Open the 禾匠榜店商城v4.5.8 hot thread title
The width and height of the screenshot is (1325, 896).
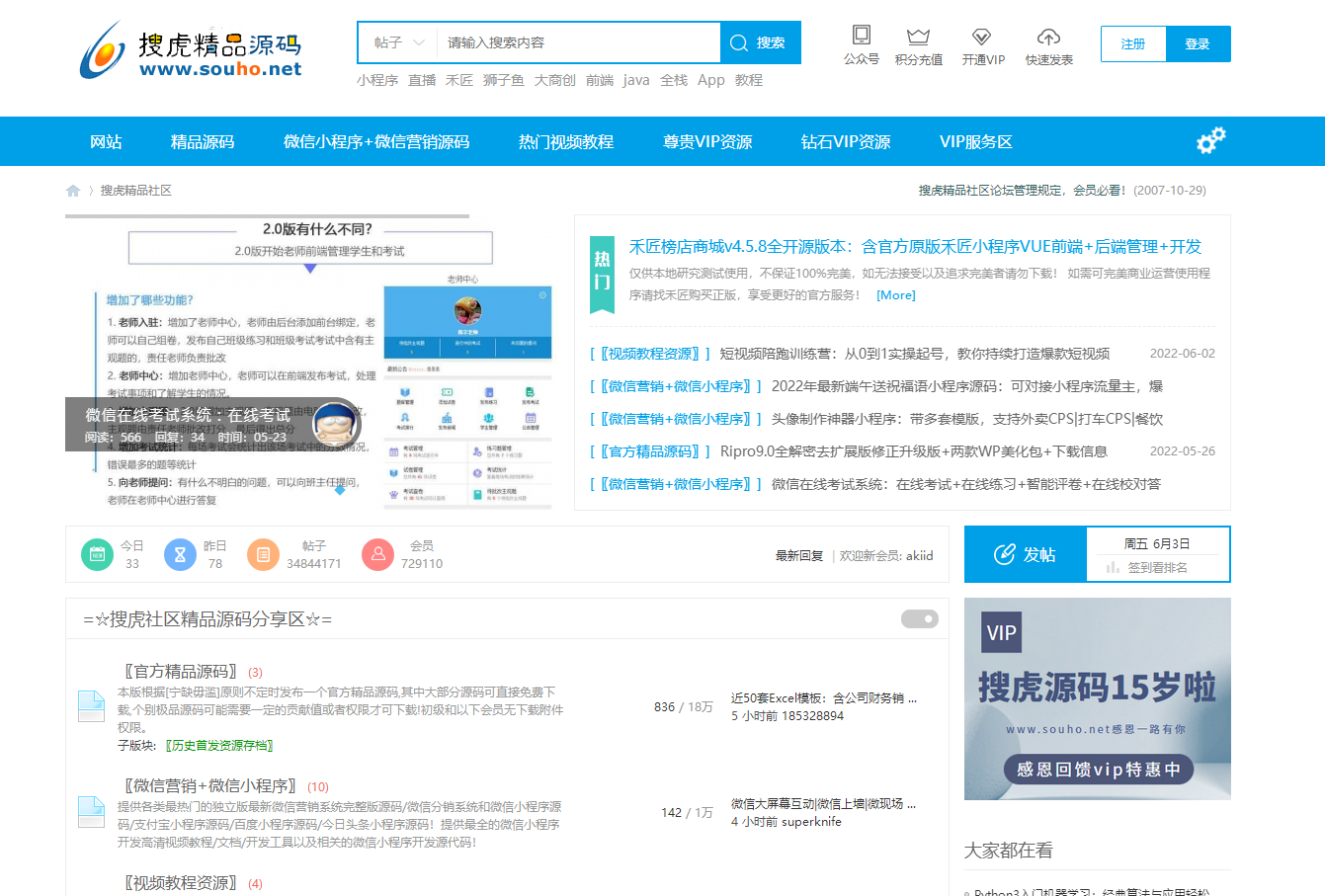tap(915, 247)
